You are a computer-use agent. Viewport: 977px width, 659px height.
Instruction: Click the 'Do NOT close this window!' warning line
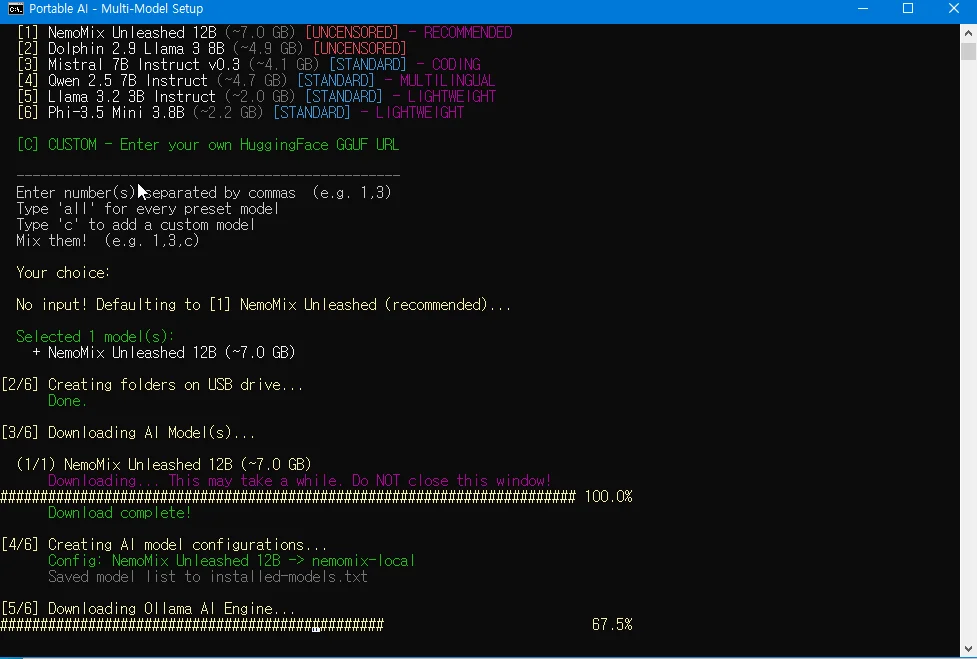[x=300, y=481]
